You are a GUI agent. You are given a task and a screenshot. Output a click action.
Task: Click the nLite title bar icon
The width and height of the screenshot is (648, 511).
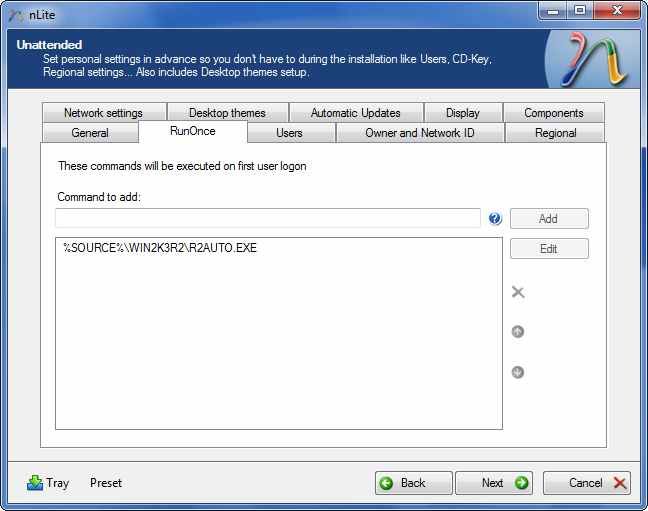coord(17,16)
